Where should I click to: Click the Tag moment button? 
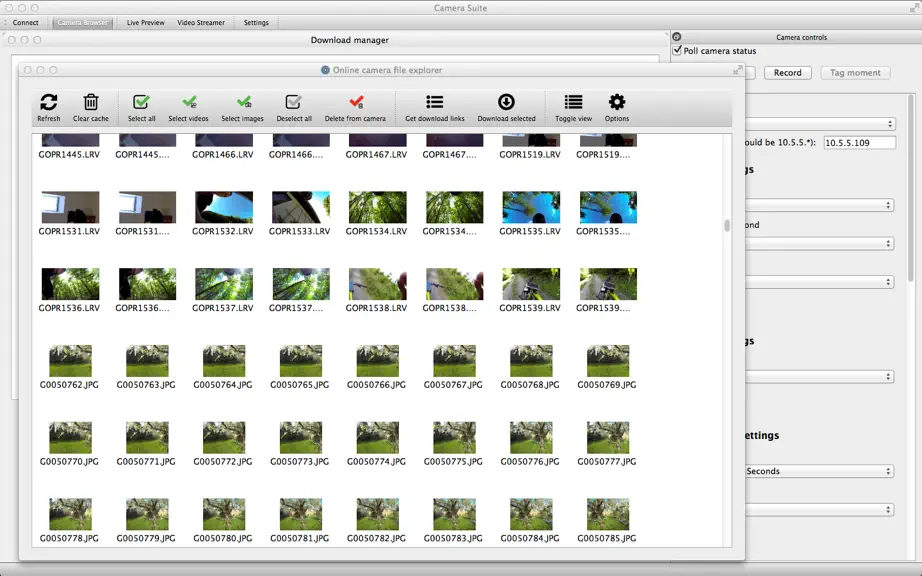coord(855,73)
